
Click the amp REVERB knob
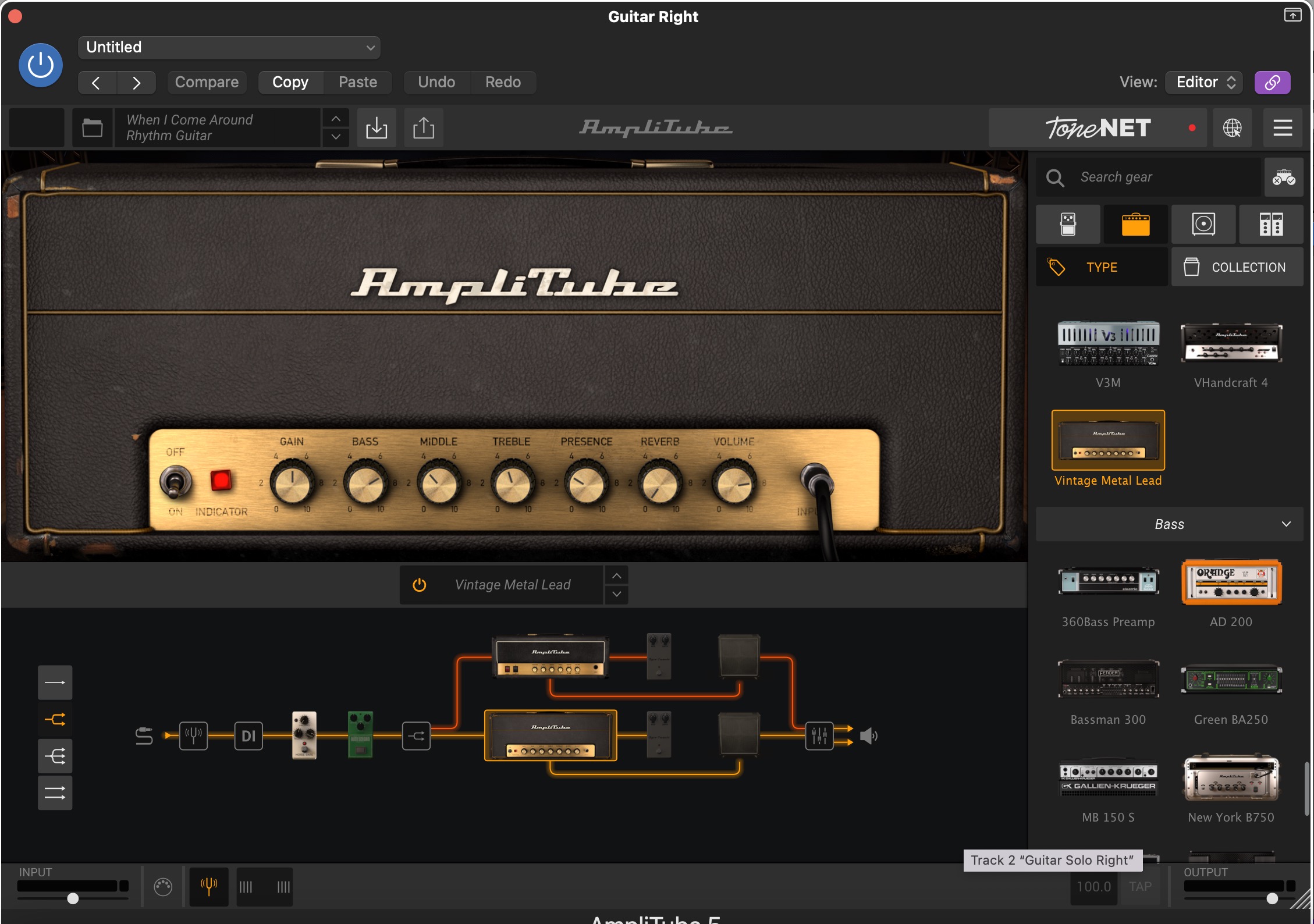coord(660,483)
